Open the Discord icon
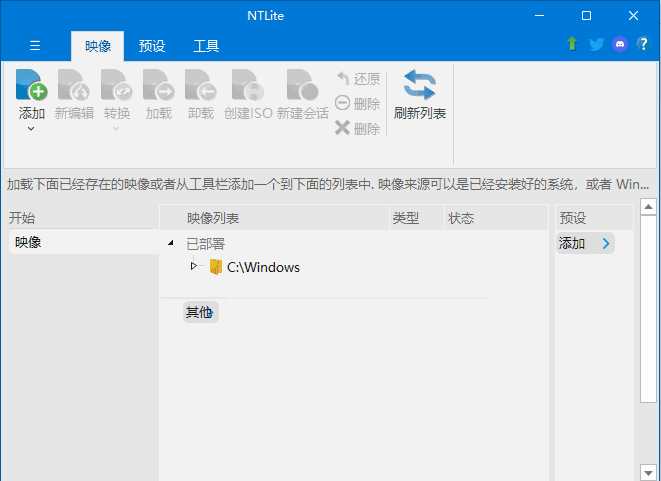 coord(620,44)
